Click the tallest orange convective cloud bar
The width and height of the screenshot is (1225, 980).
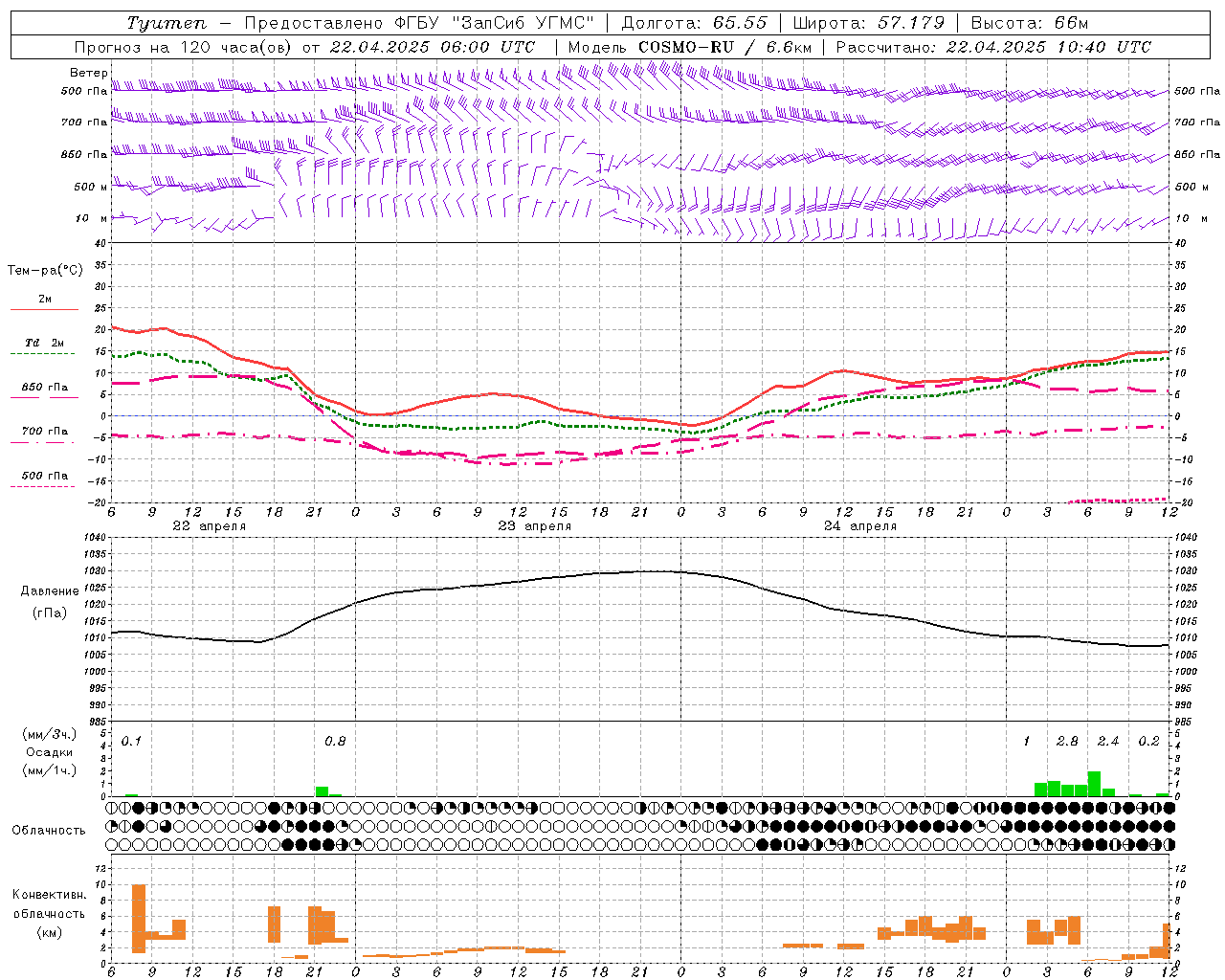[x=139, y=919]
